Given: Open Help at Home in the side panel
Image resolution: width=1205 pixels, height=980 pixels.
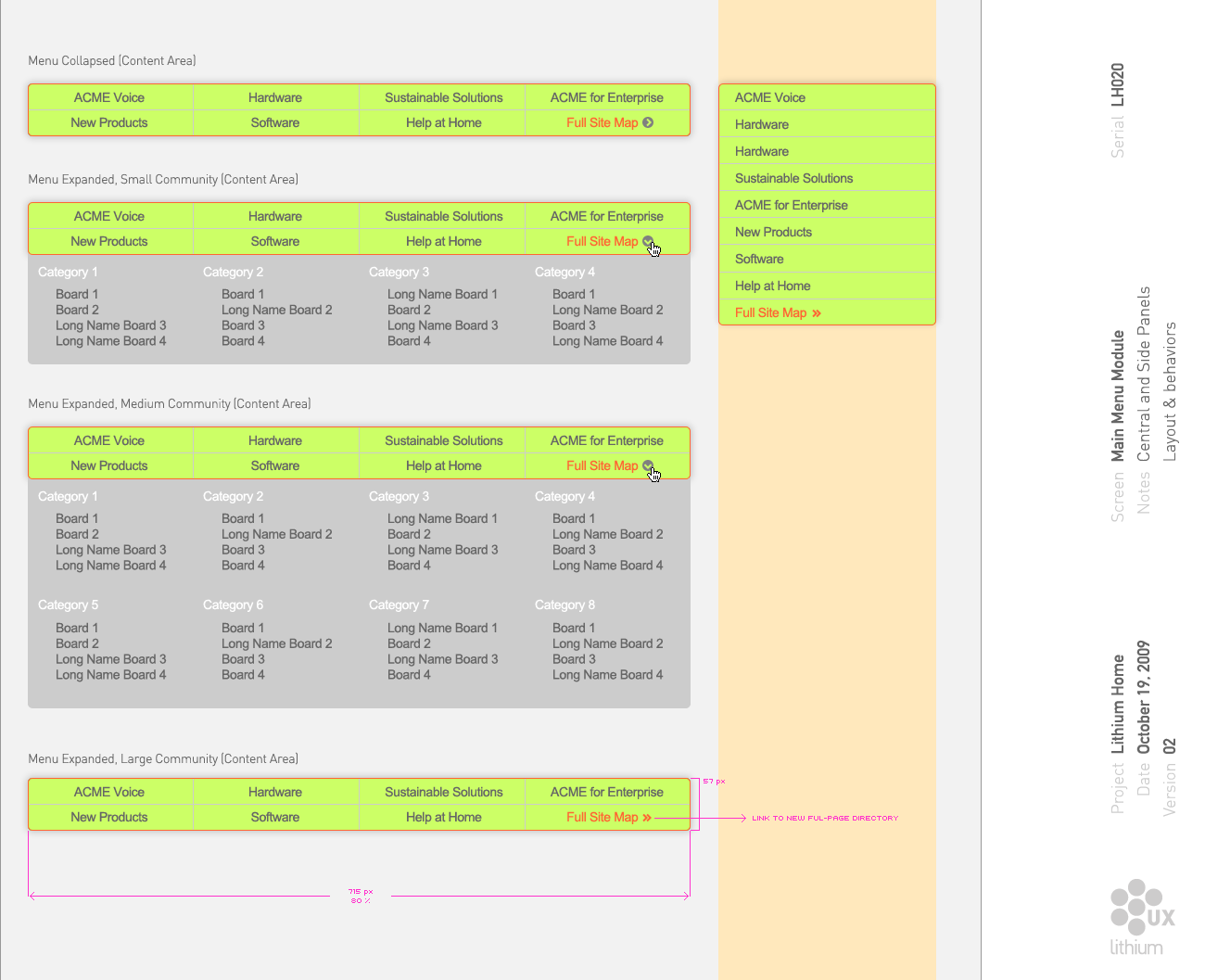Looking at the screenshot, I should (x=773, y=286).
